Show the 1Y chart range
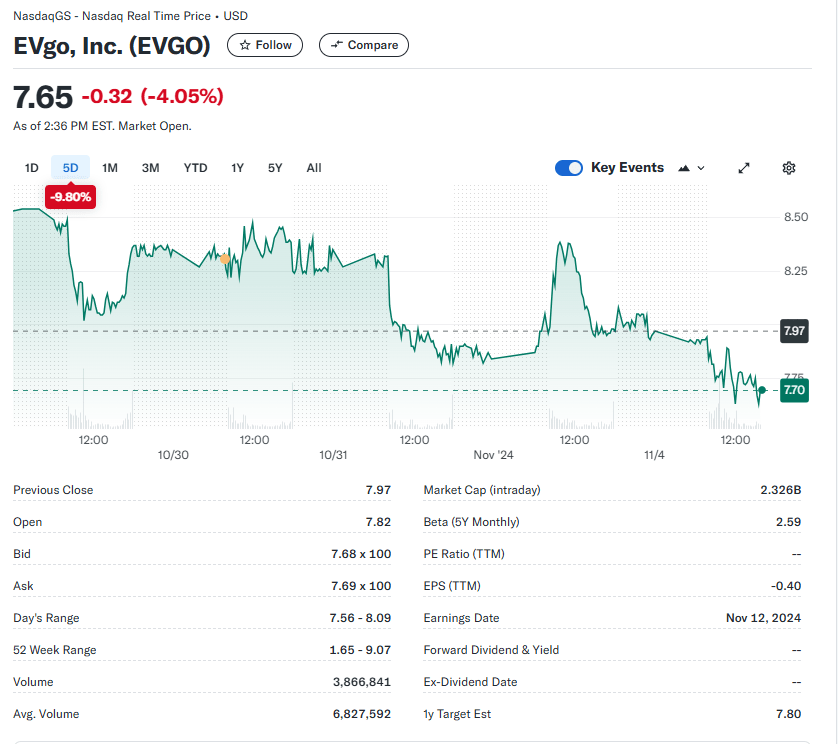This screenshot has width=838, height=744. [237, 168]
